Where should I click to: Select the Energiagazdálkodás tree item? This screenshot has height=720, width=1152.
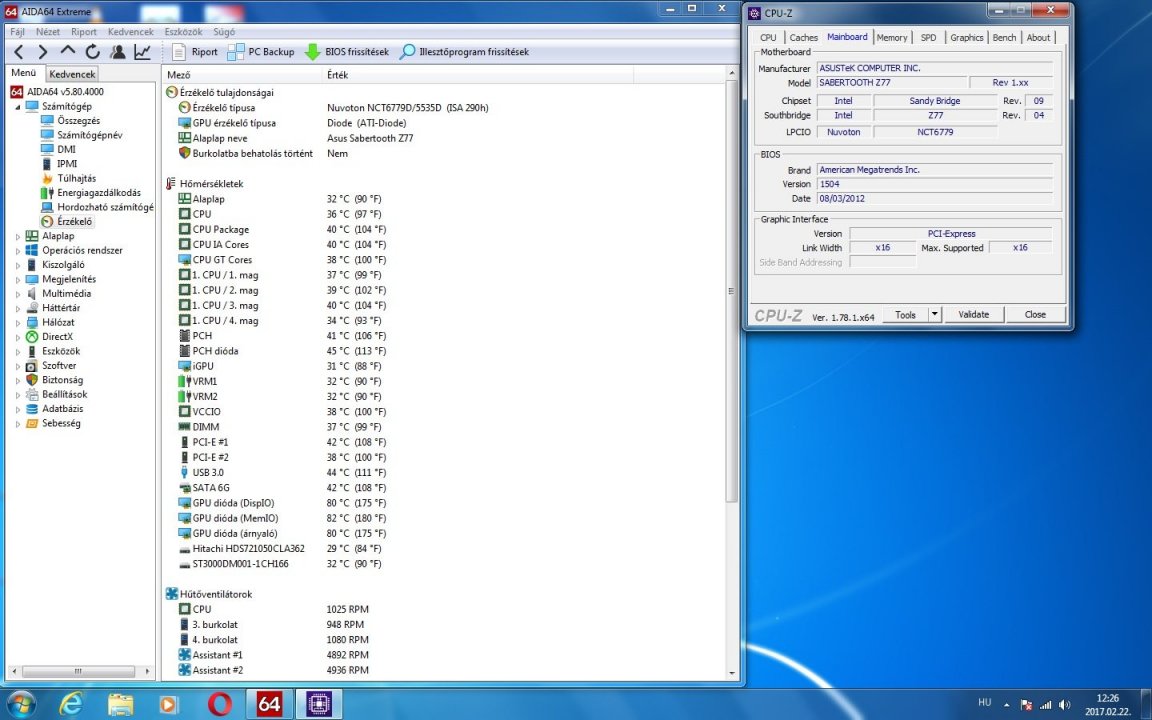(98, 192)
